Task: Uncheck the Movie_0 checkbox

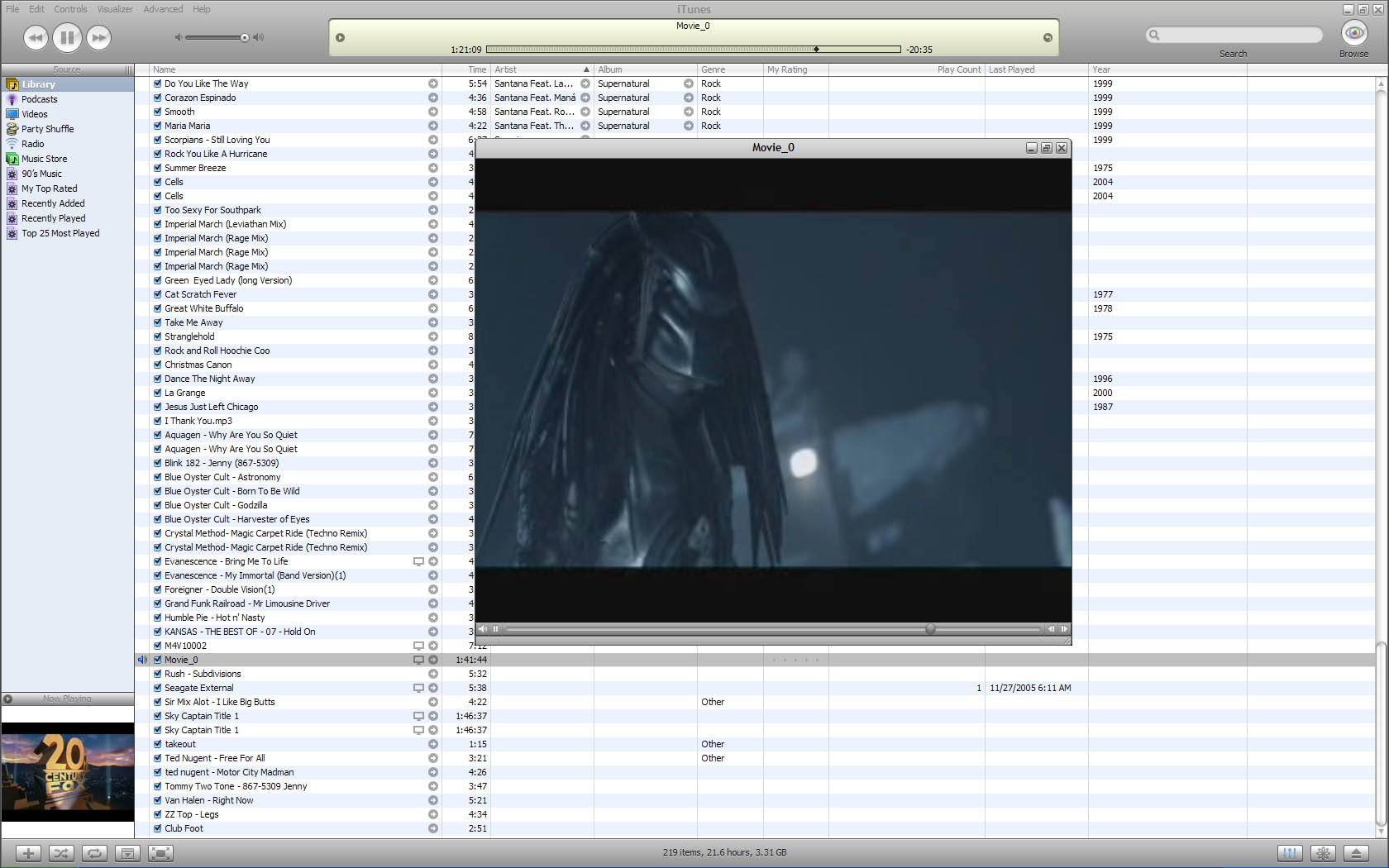Action: tap(157, 660)
